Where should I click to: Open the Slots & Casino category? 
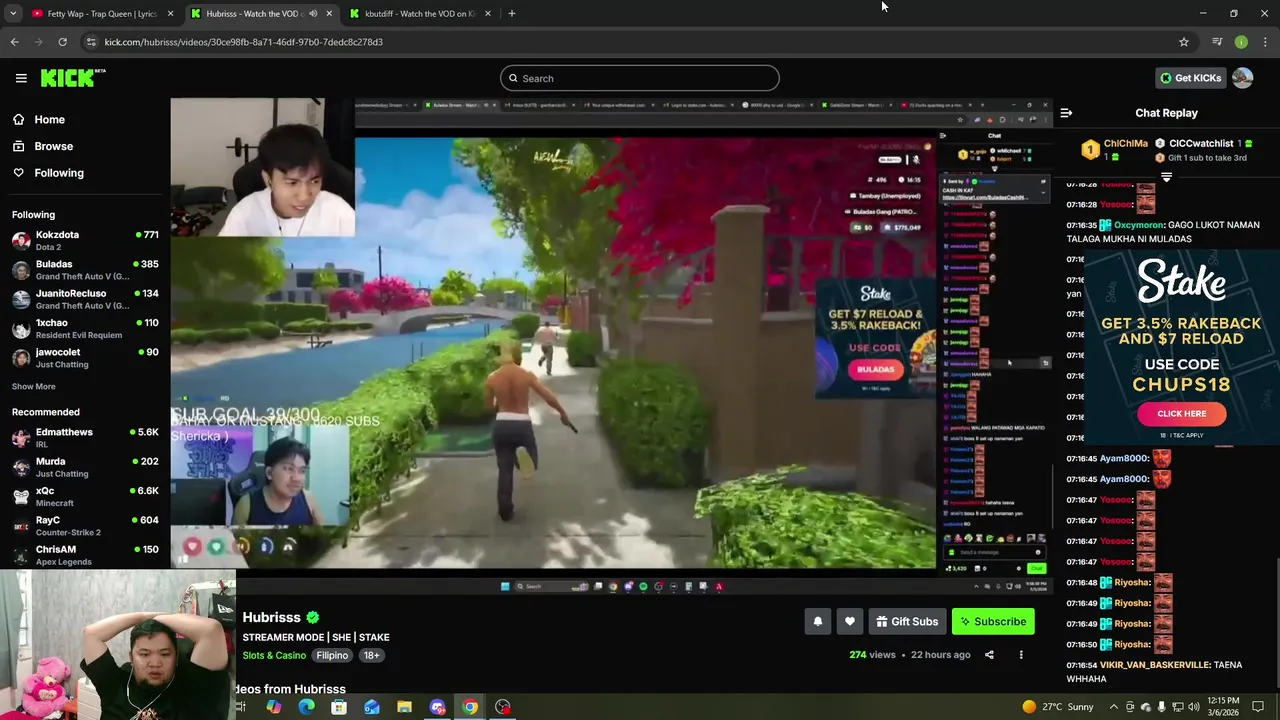(274, 655)
